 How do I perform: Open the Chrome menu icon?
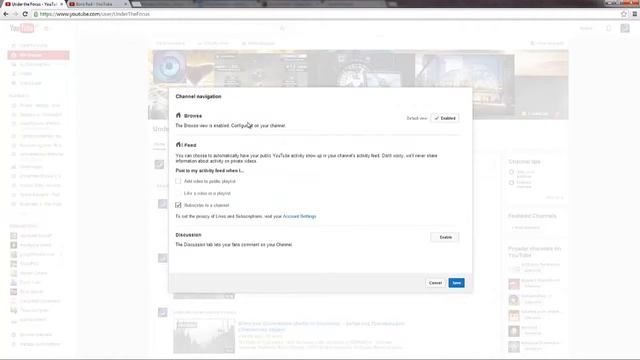[x=635, y=14]
